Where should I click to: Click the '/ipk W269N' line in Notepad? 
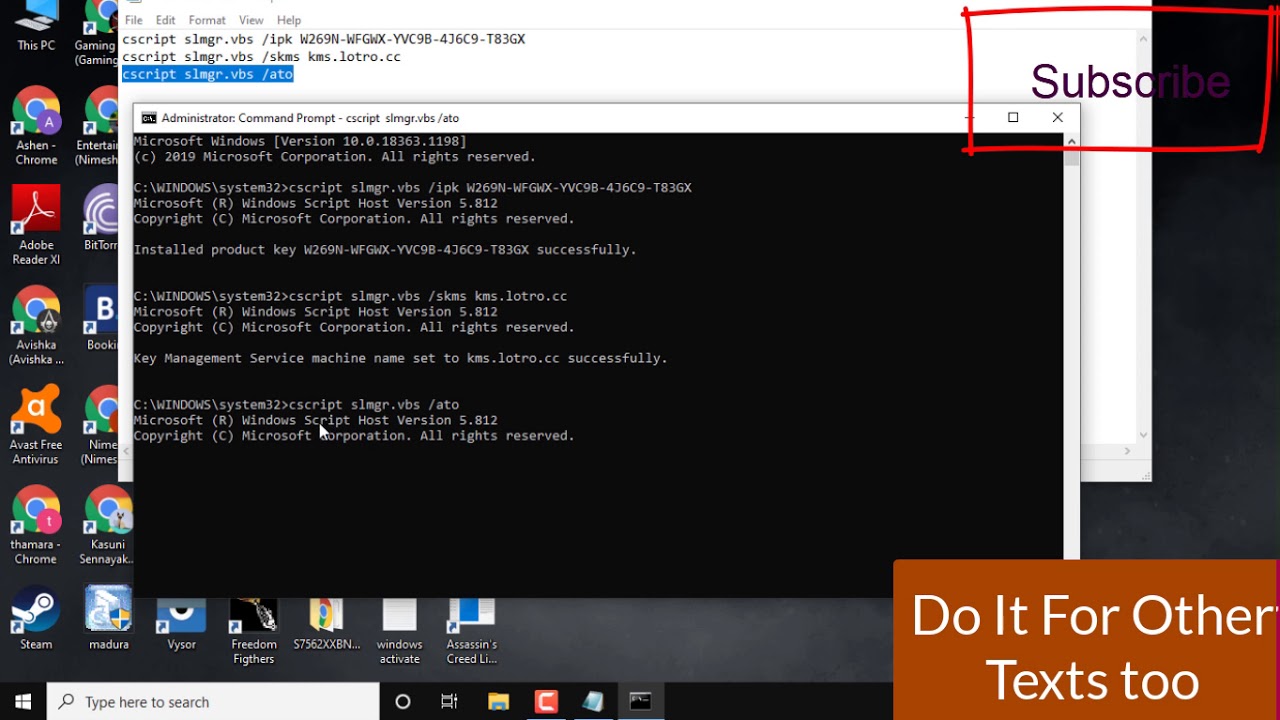pyautogui.click(x=323, y=40)
